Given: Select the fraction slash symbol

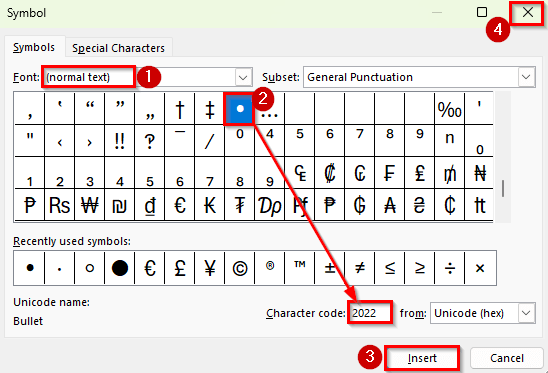Looking at the screenshot, I should (x=210, y=141).
